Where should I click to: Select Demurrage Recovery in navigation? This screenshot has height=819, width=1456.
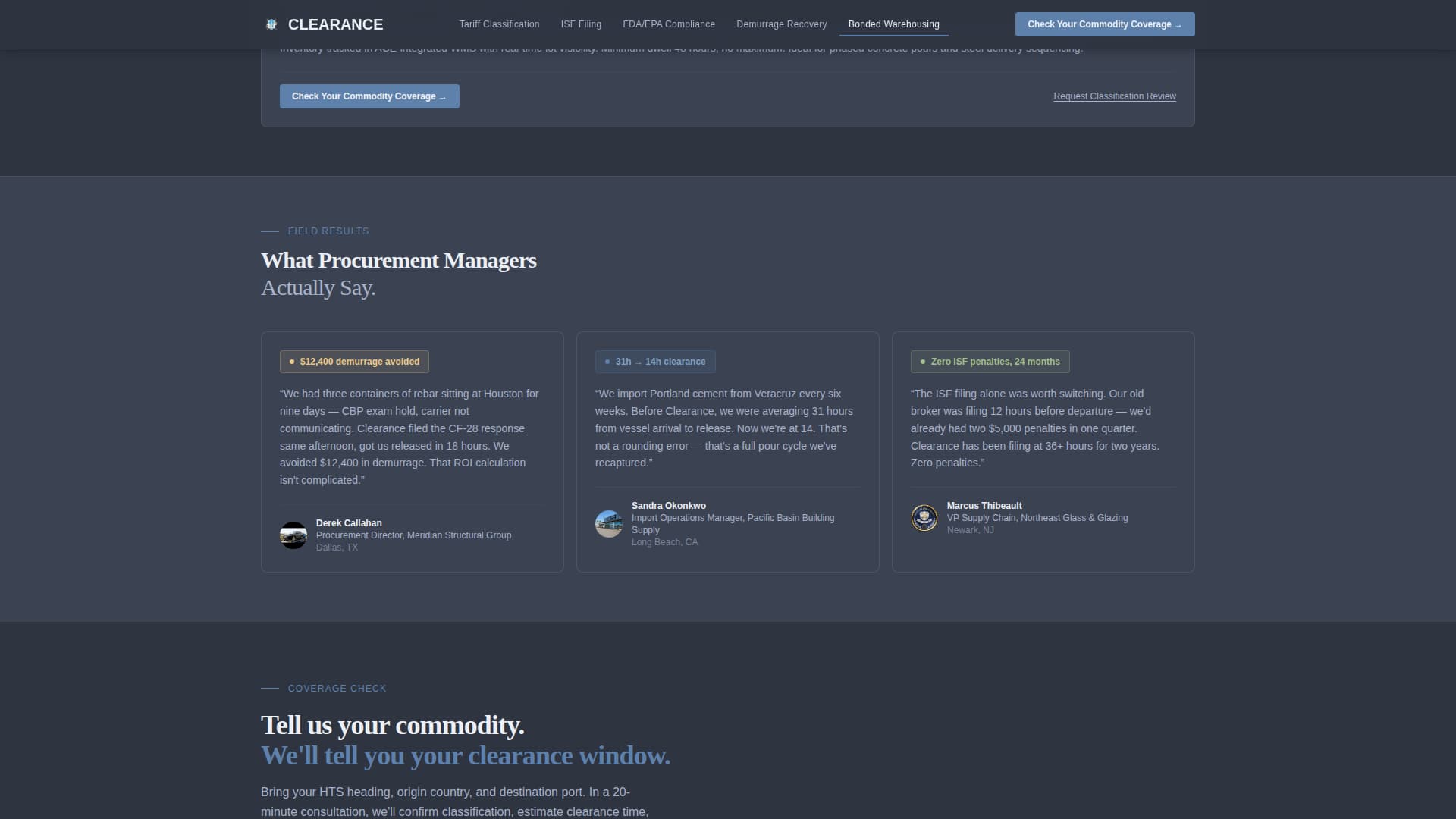[x=781, y=24]
